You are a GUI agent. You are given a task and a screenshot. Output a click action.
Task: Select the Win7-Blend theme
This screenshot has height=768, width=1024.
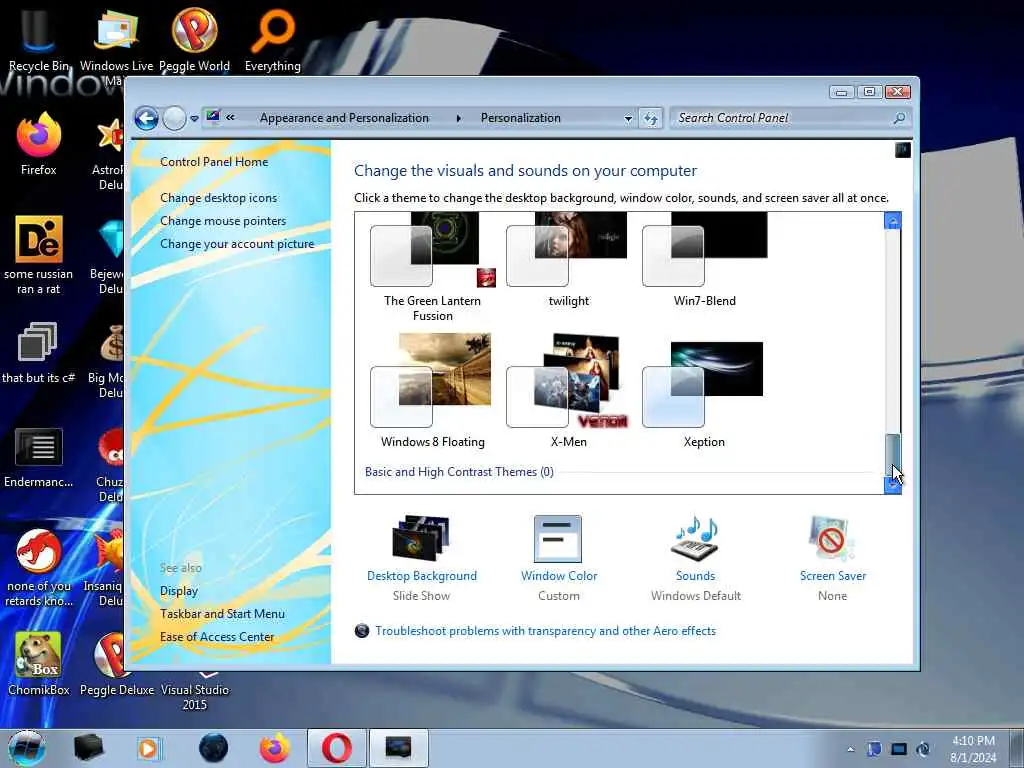tap(705, 260)
